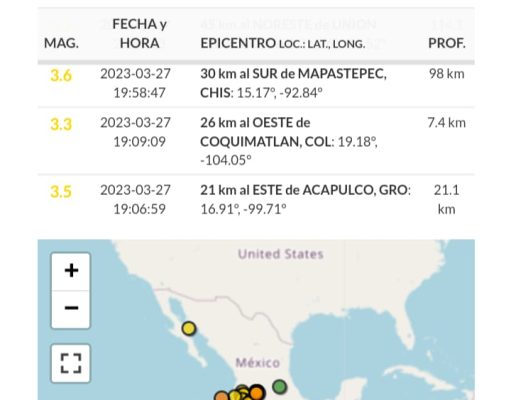
Task: Open fullscreen map view
Action: tap(71, 363)
